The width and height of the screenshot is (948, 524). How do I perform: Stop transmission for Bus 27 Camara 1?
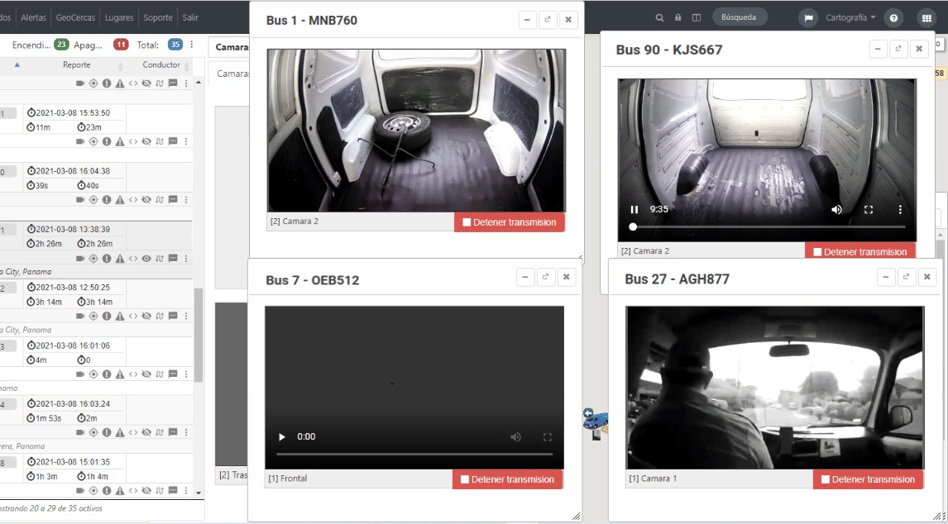coord(868,479)
